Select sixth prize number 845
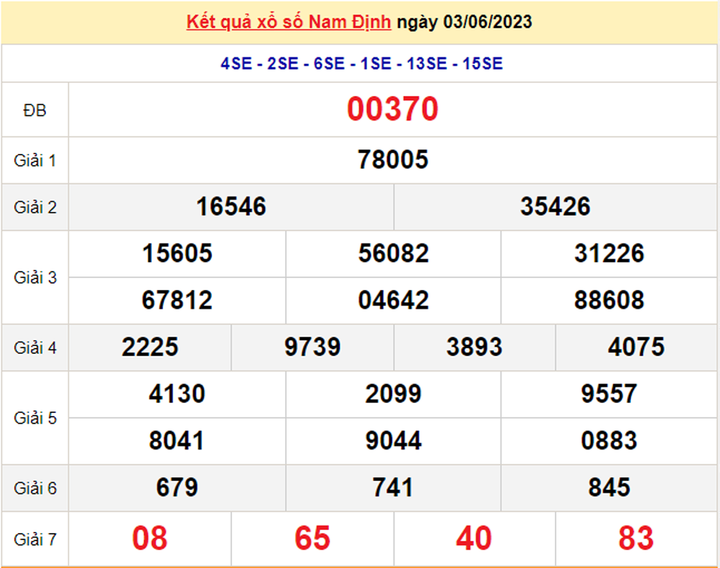 click(609, 488)
